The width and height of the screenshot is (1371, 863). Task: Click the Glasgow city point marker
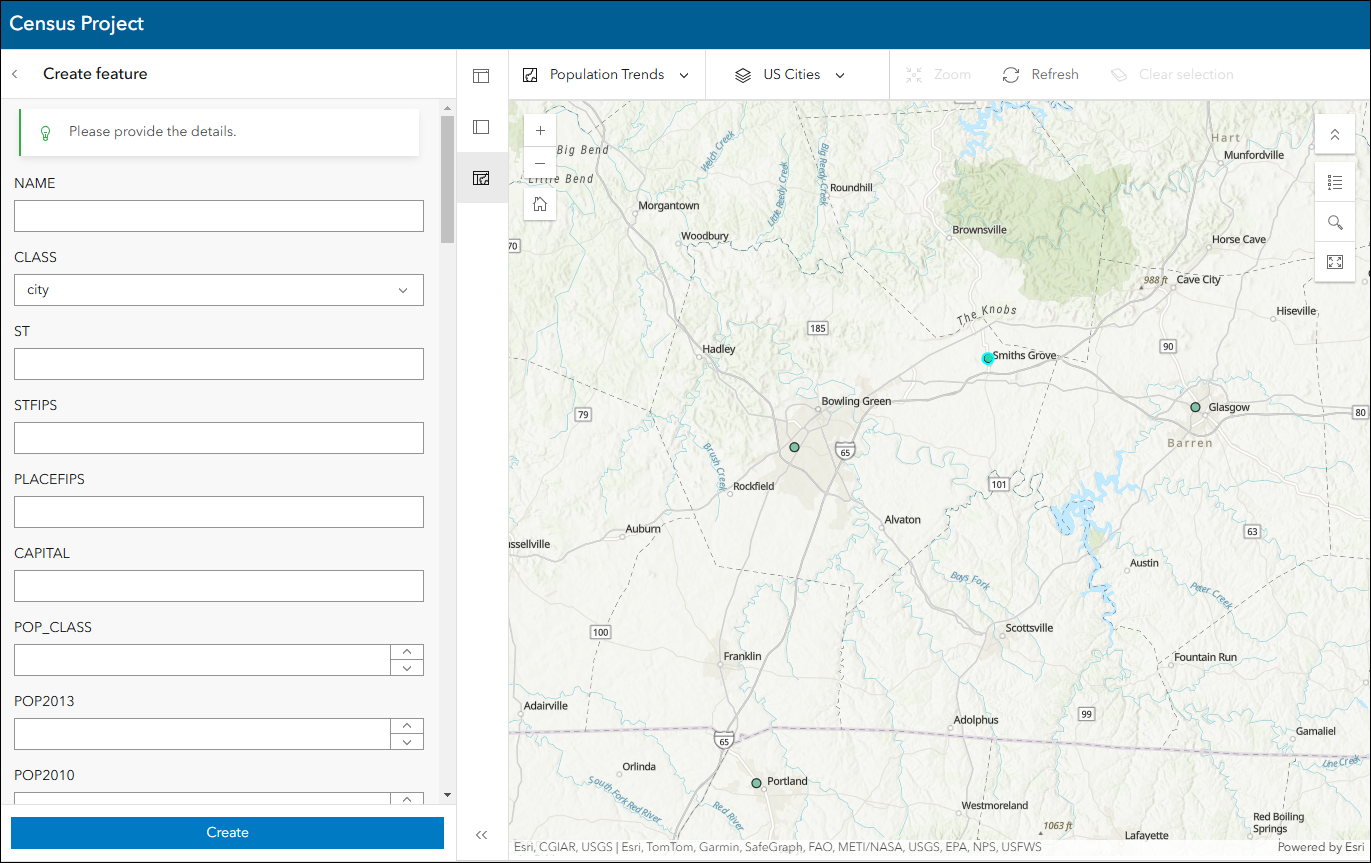(x=1195, y=407)
